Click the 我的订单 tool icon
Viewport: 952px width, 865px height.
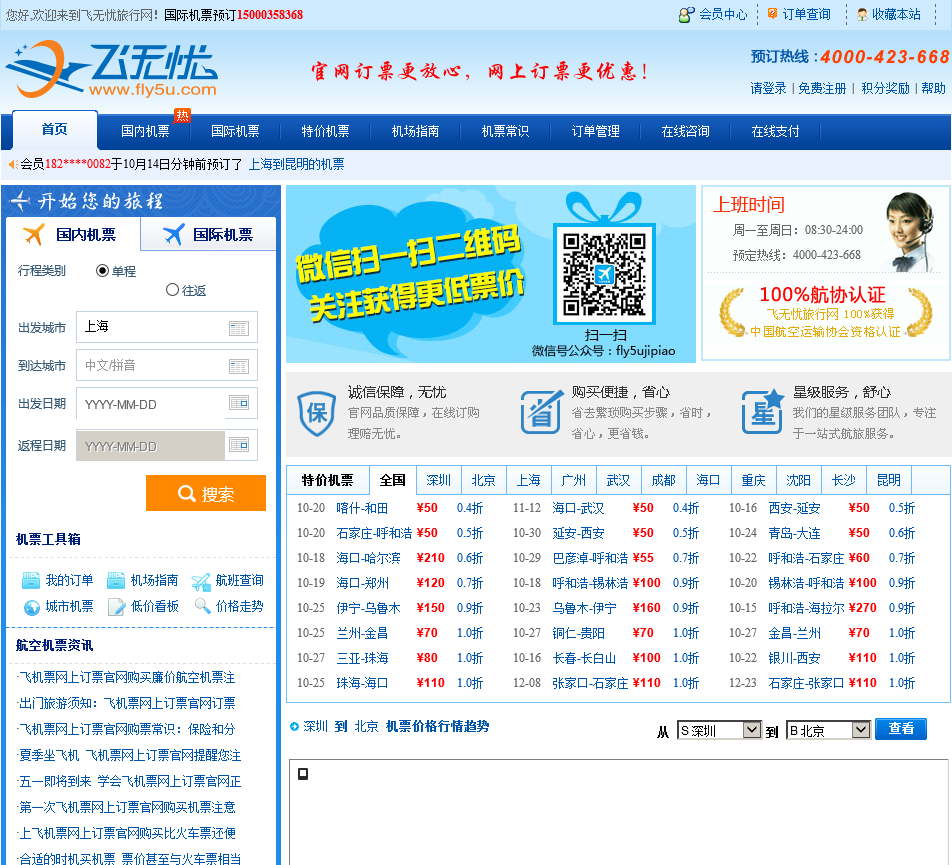pyautogui.click(x=31, y=580)
